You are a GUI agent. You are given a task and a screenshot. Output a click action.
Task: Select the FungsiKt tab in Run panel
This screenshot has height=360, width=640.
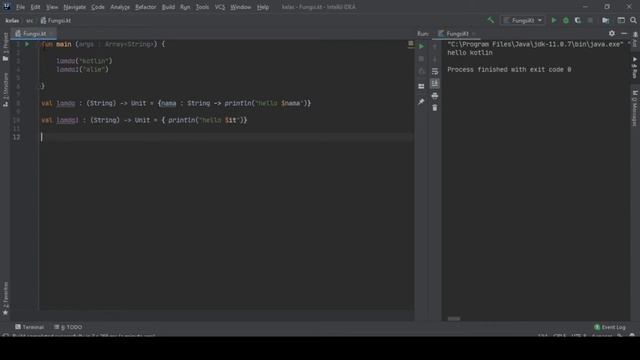[457, 33]
